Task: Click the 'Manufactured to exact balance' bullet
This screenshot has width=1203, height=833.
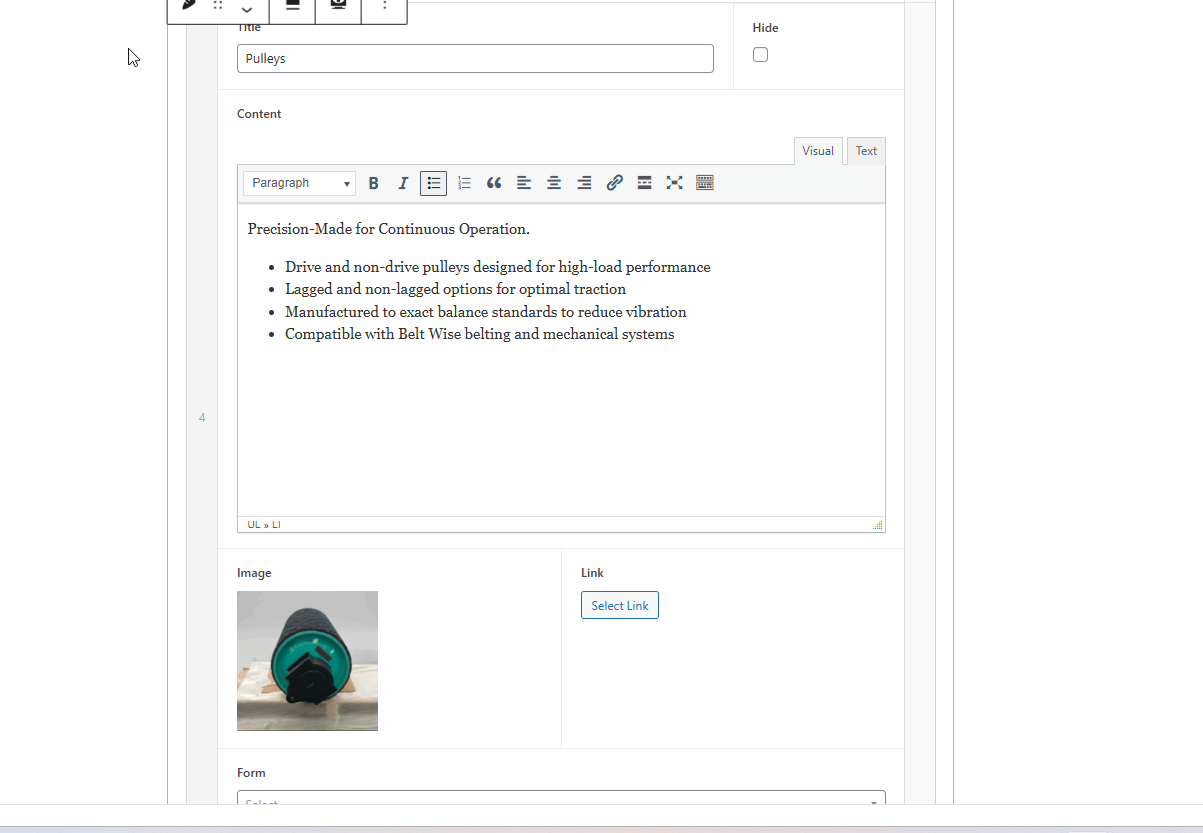Action: click(x=486, y=312)
